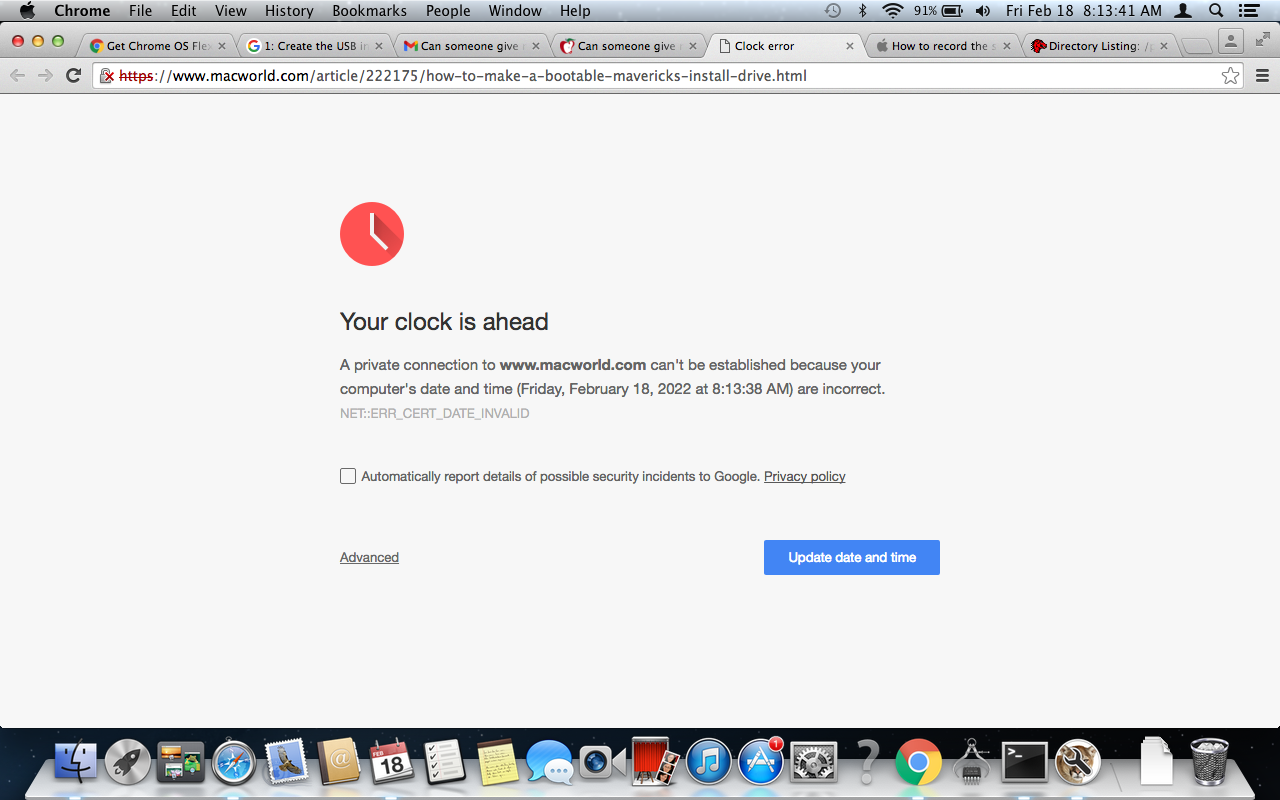Open the Trash in the Dock
1280x800 pixels.
tap(1210, 762)
